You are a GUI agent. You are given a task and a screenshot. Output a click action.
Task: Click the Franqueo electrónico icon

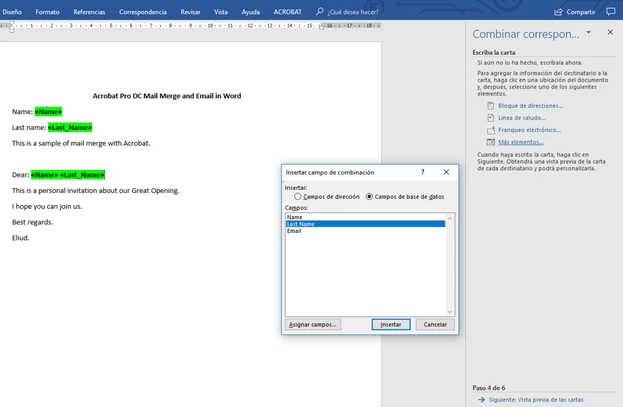(491, 130)
